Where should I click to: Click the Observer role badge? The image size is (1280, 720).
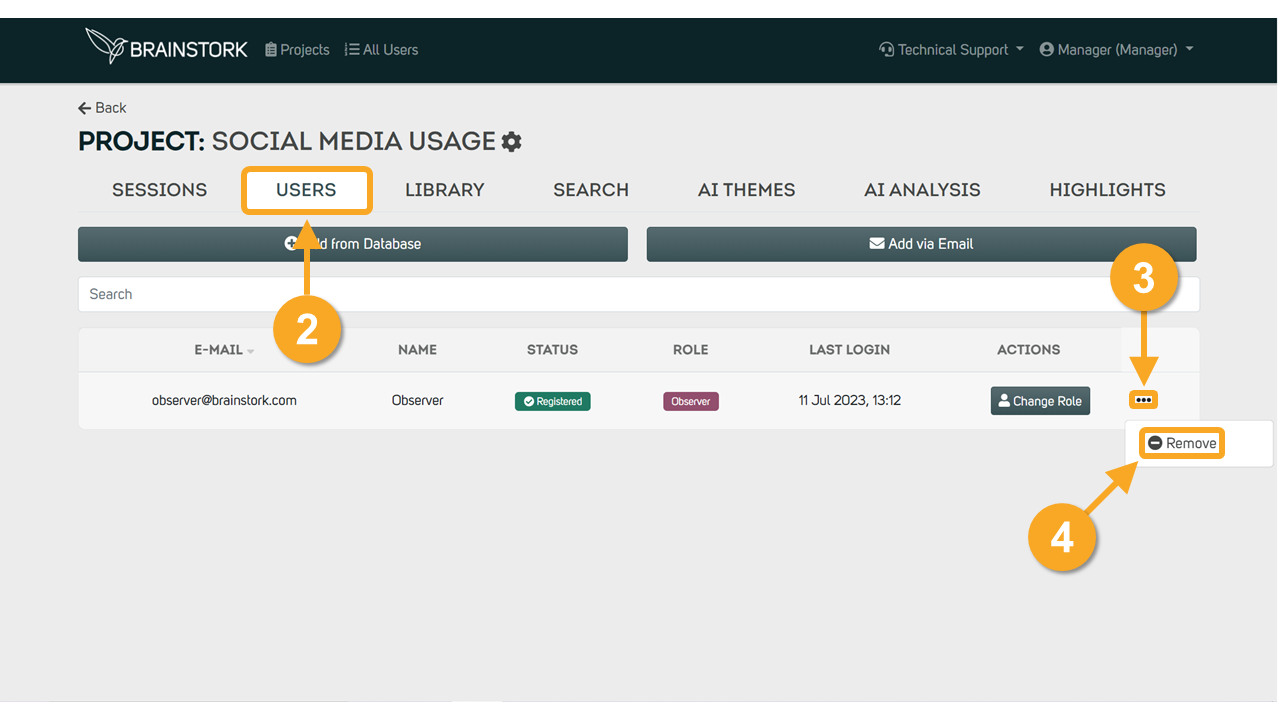point(691,401)
